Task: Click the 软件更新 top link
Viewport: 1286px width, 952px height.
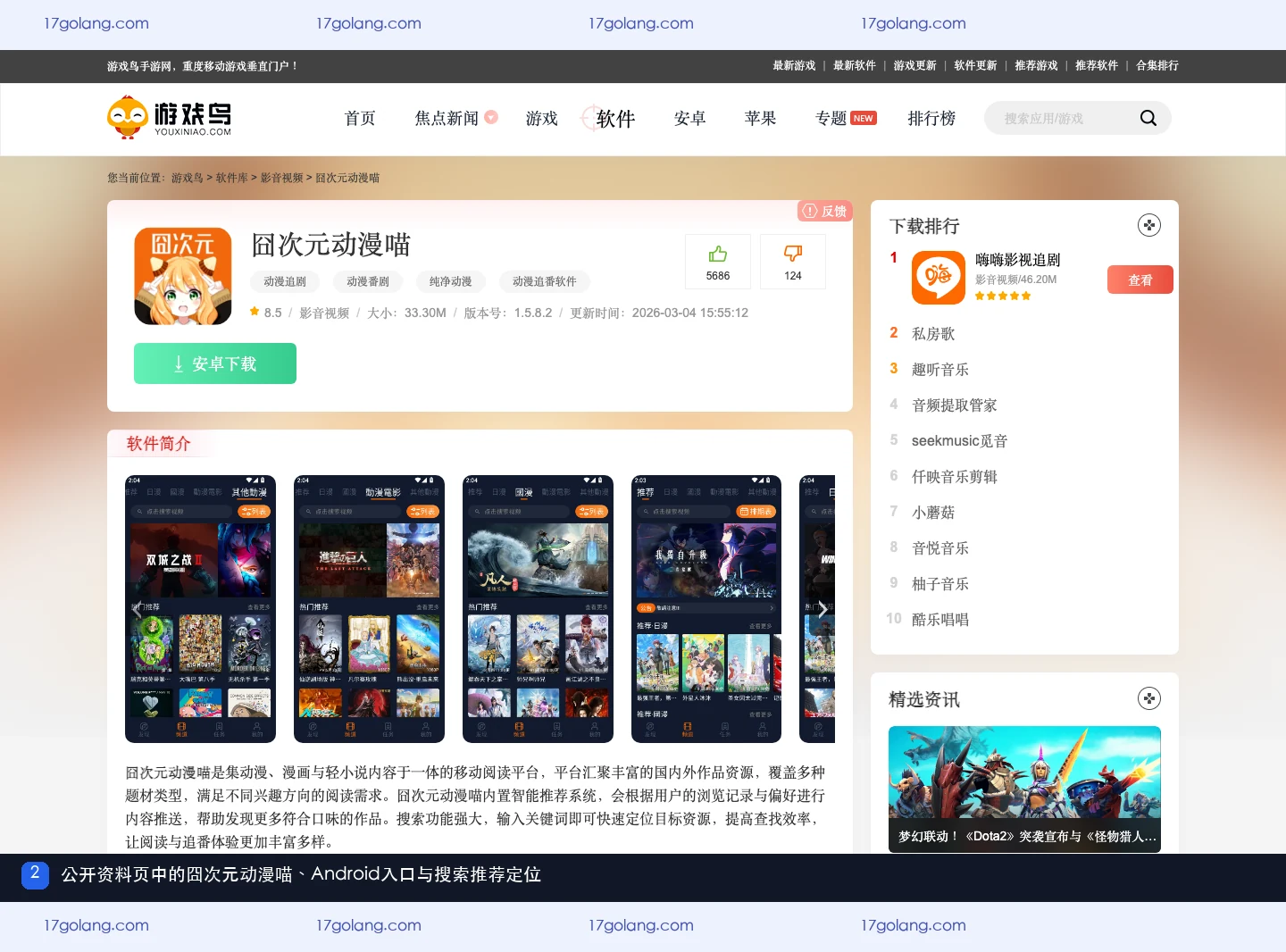Action: click(x=975, y=65)
